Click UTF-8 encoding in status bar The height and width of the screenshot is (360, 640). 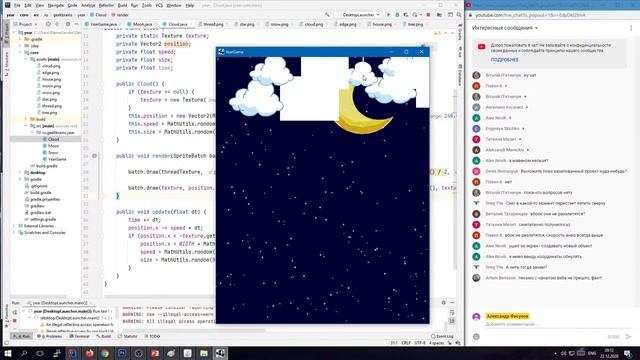420,343
